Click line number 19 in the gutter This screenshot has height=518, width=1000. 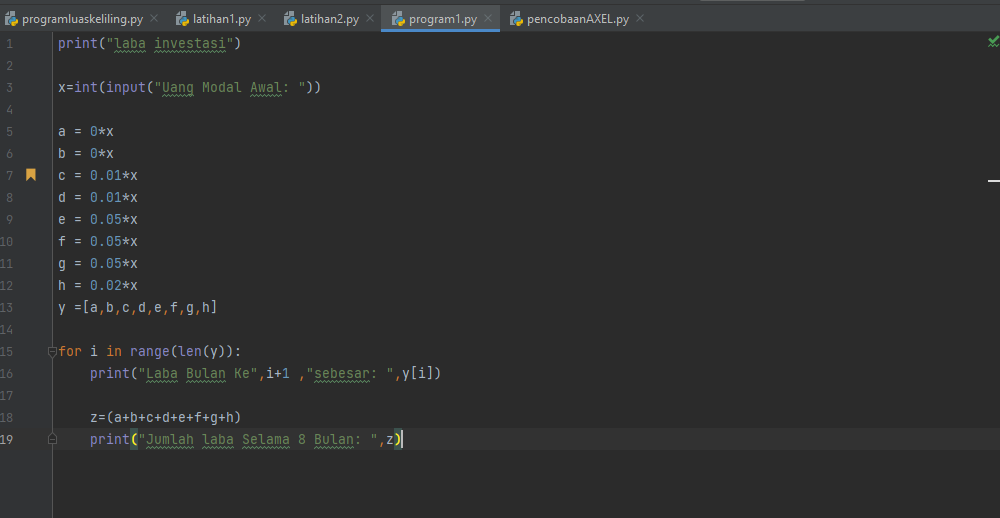click(x=6, y=440)
